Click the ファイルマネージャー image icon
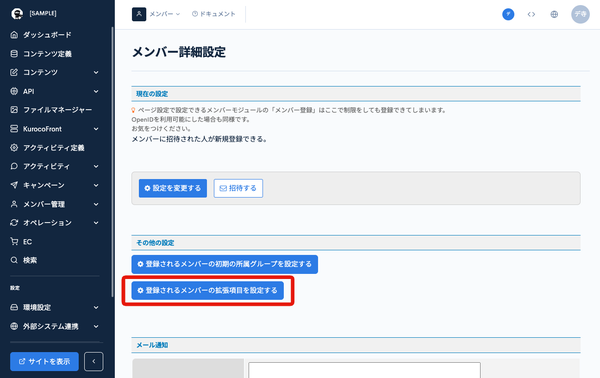The height and width of the screenshot is (378, 600). (14, 110)
